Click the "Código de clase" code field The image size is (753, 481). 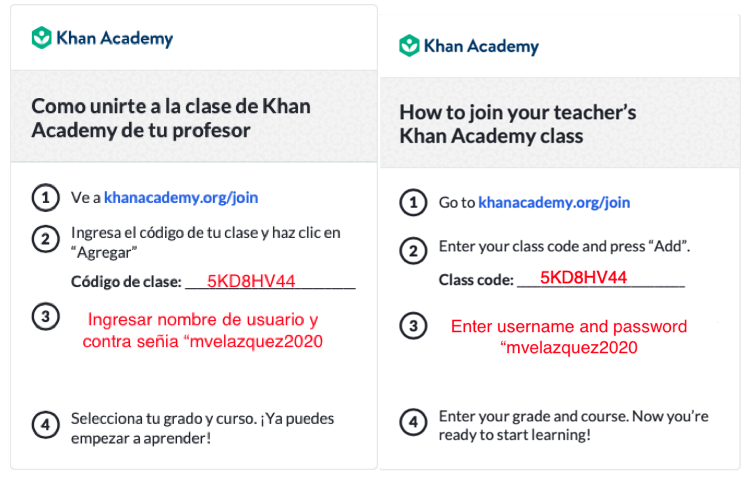point(270,282)
